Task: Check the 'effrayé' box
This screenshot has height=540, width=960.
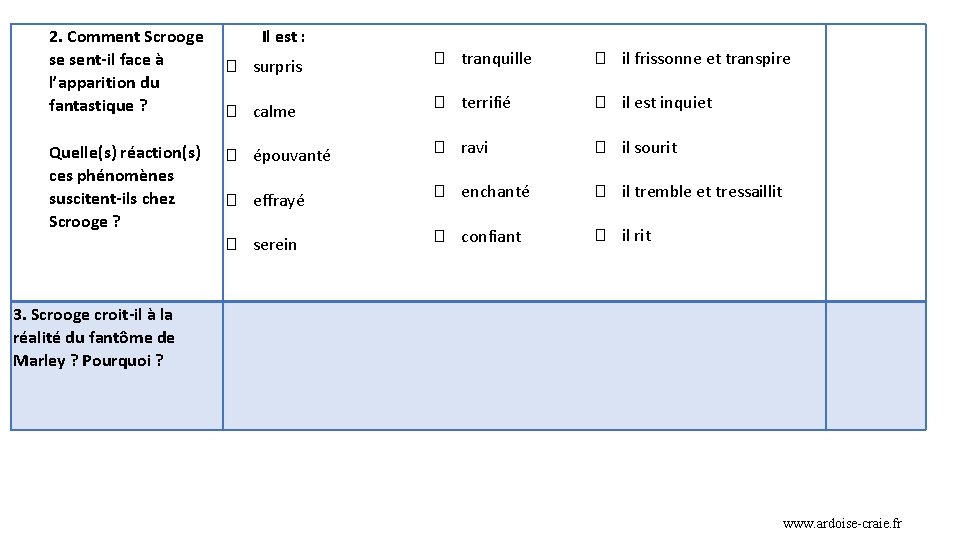Action: point(231,200)
